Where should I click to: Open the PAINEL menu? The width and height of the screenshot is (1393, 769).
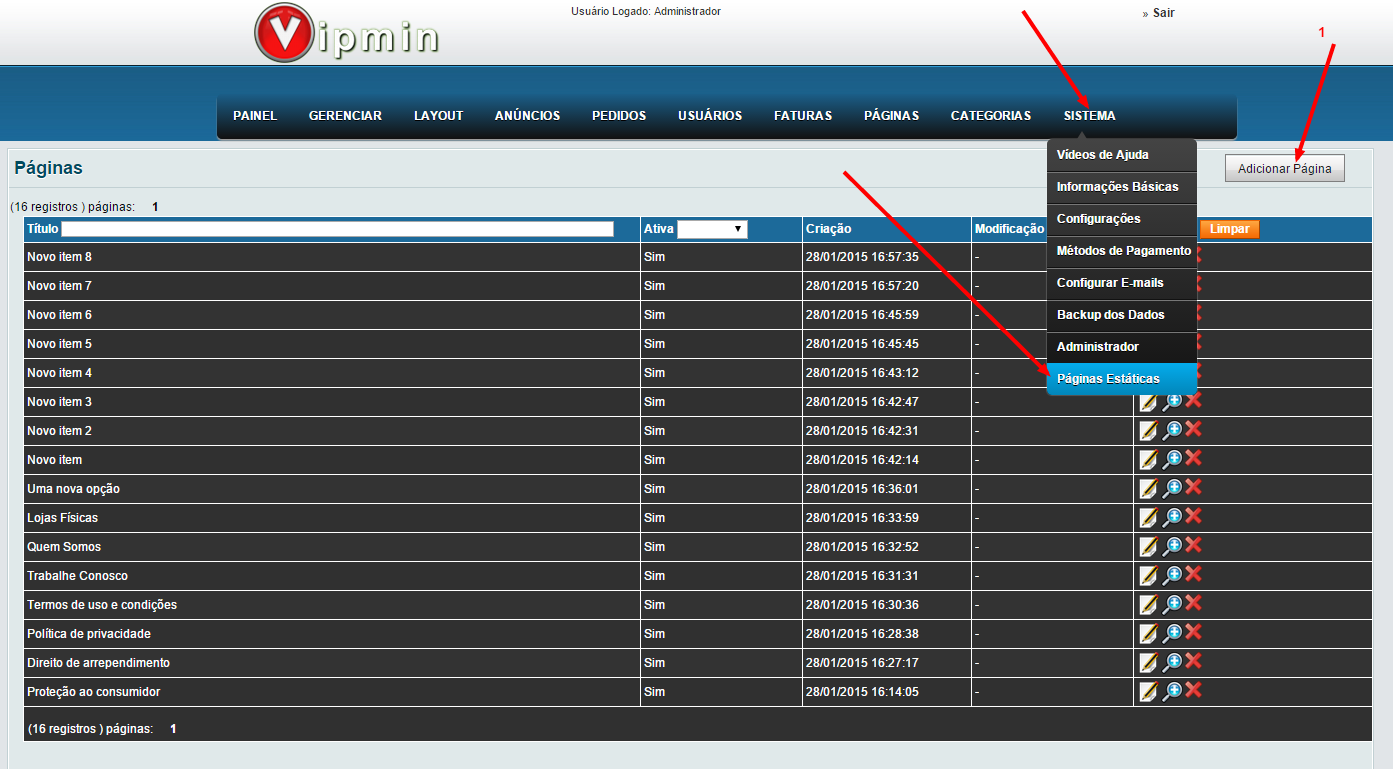pos(255,116)
